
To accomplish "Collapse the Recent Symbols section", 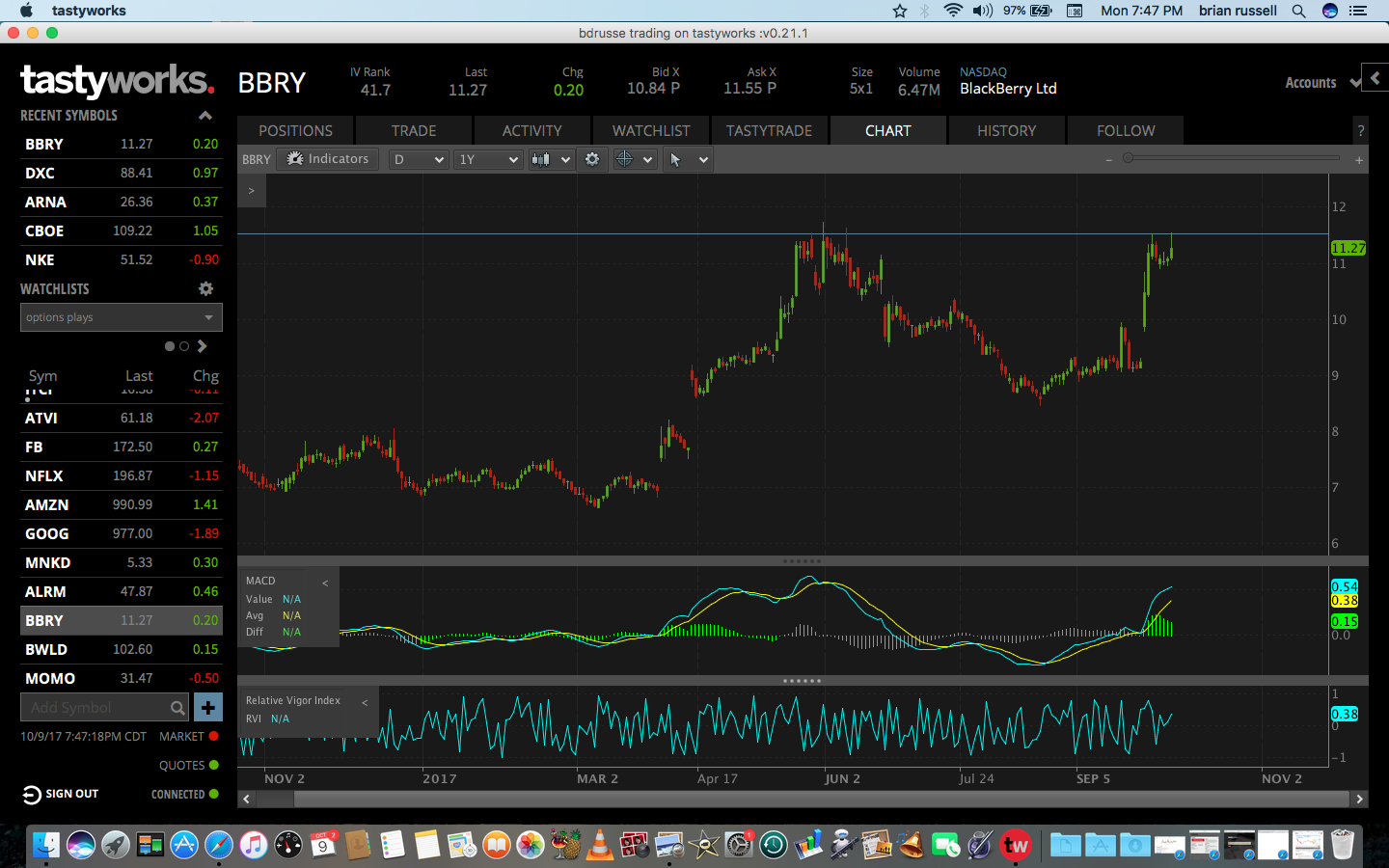I will tap(205, 116).
